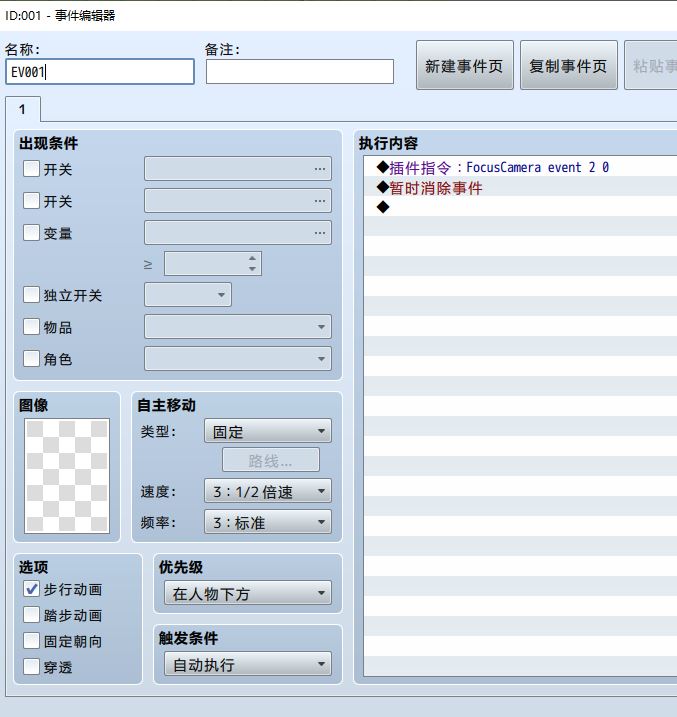The height and width of the screenshot is (717, 677).
Task: Open the 物品 dropdown
Action: pyautogui.click(x=238, y=326)
